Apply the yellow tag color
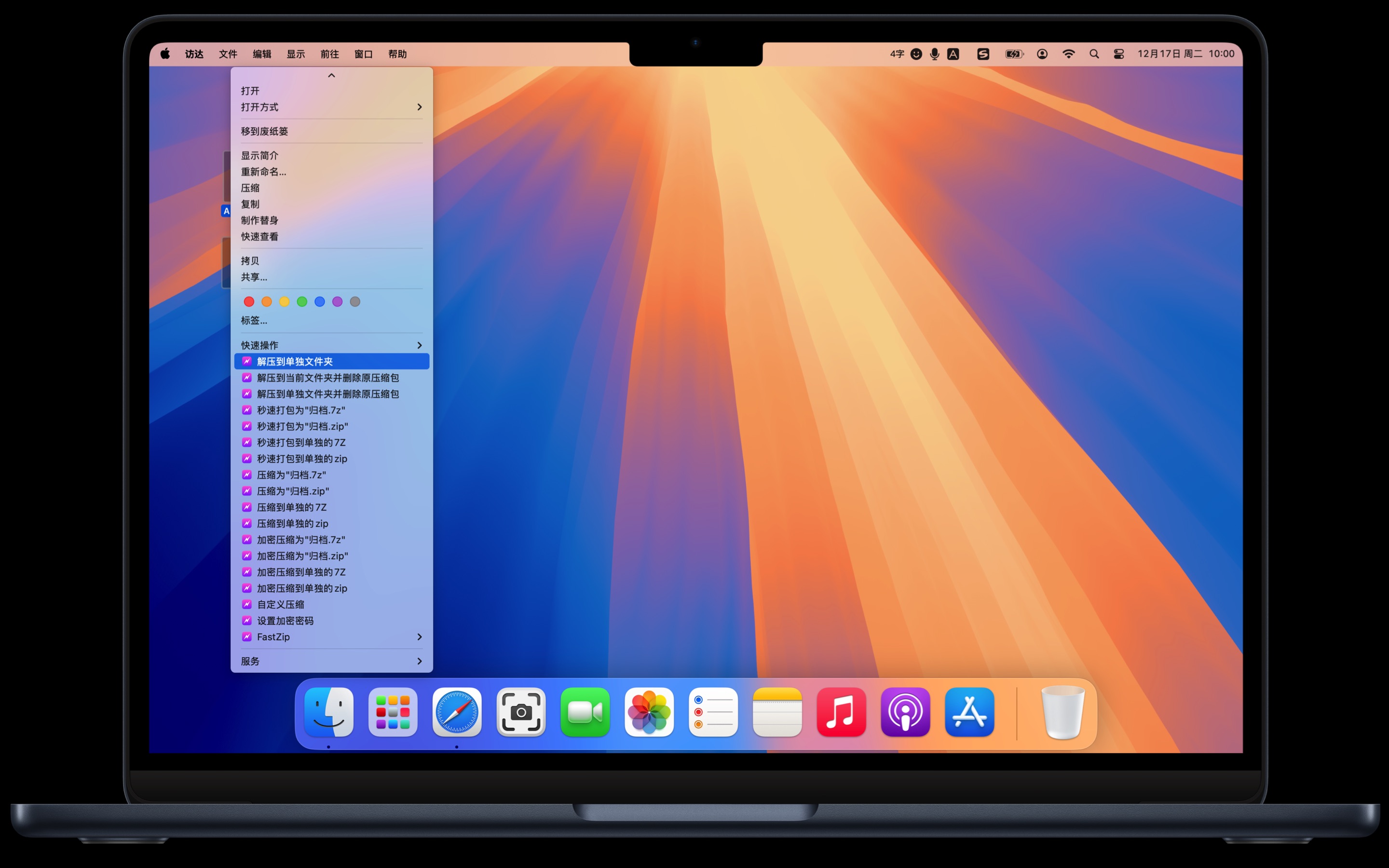The image size is (1389, 868). (x=284, y=302)
